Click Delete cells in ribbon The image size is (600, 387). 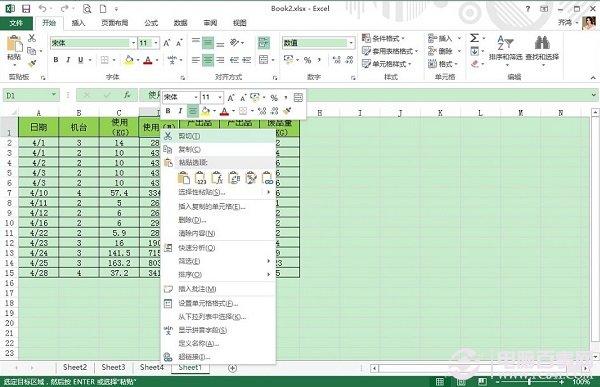[x=440, y=51]
